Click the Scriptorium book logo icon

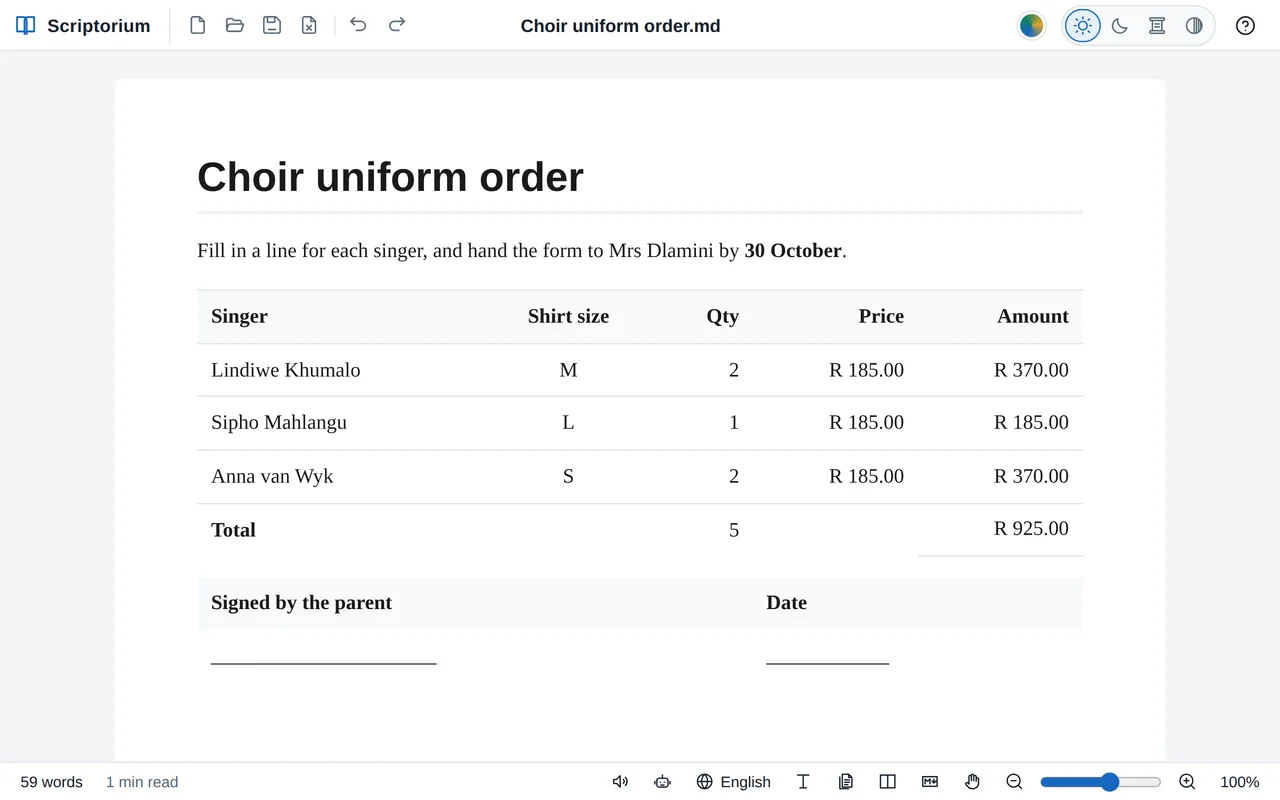[x=26, y=26]
